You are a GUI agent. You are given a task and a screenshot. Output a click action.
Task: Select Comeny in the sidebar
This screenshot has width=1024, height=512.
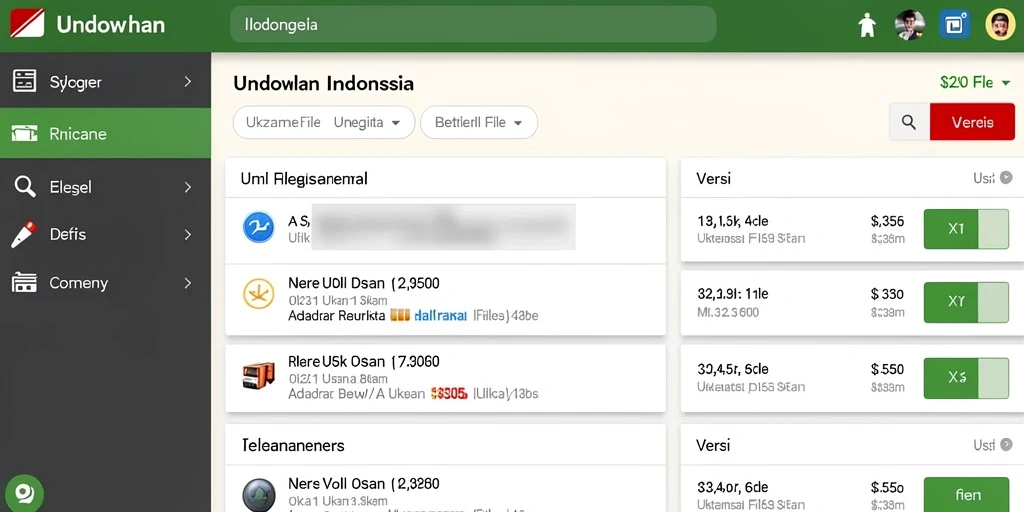[105, 283]
